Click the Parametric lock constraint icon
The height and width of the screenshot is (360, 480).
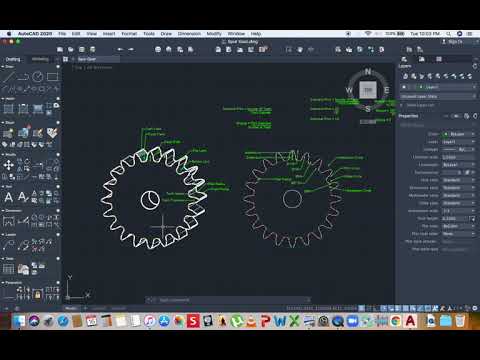pos(38,295)
